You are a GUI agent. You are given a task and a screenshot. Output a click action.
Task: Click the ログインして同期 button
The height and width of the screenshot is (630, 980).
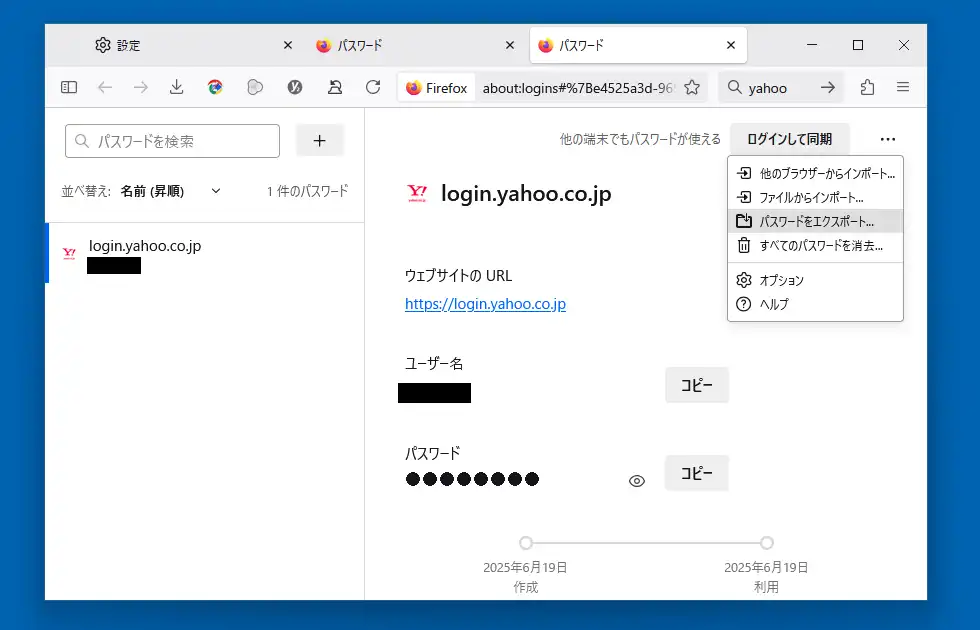[x=789, y=139]
